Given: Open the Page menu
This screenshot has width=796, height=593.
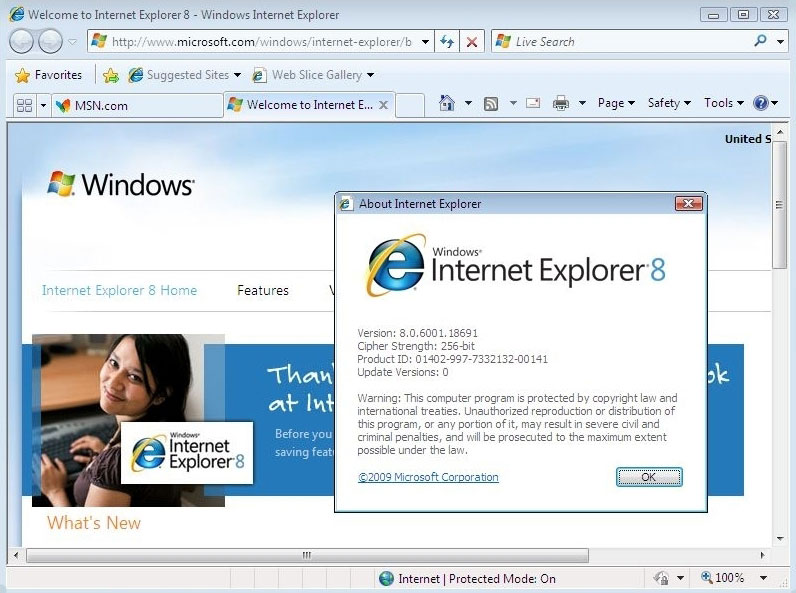Looking at the screenshot, I should click(616, 103).
